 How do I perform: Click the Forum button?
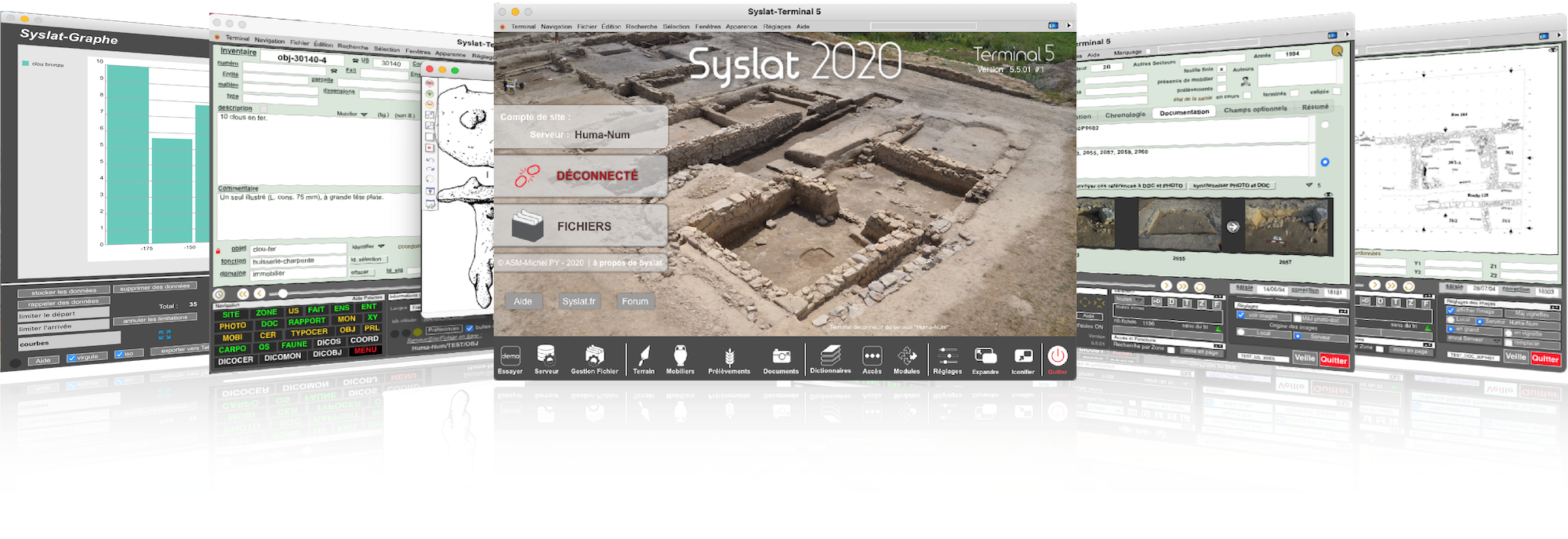[x=635, y=301]
